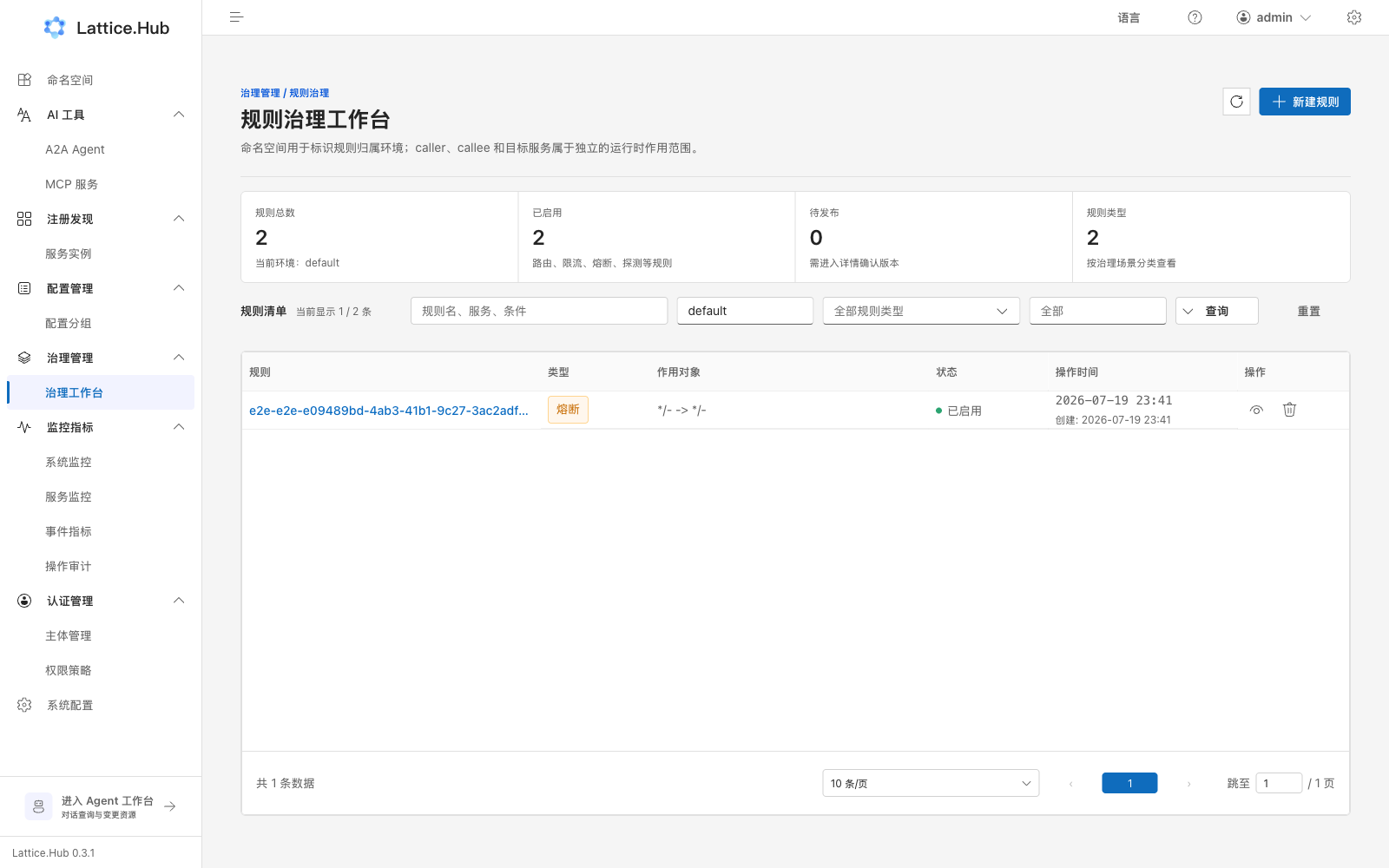Open the top-right settings gear icon
The image size is (1389, 868).
click(x=1354, y=17)
